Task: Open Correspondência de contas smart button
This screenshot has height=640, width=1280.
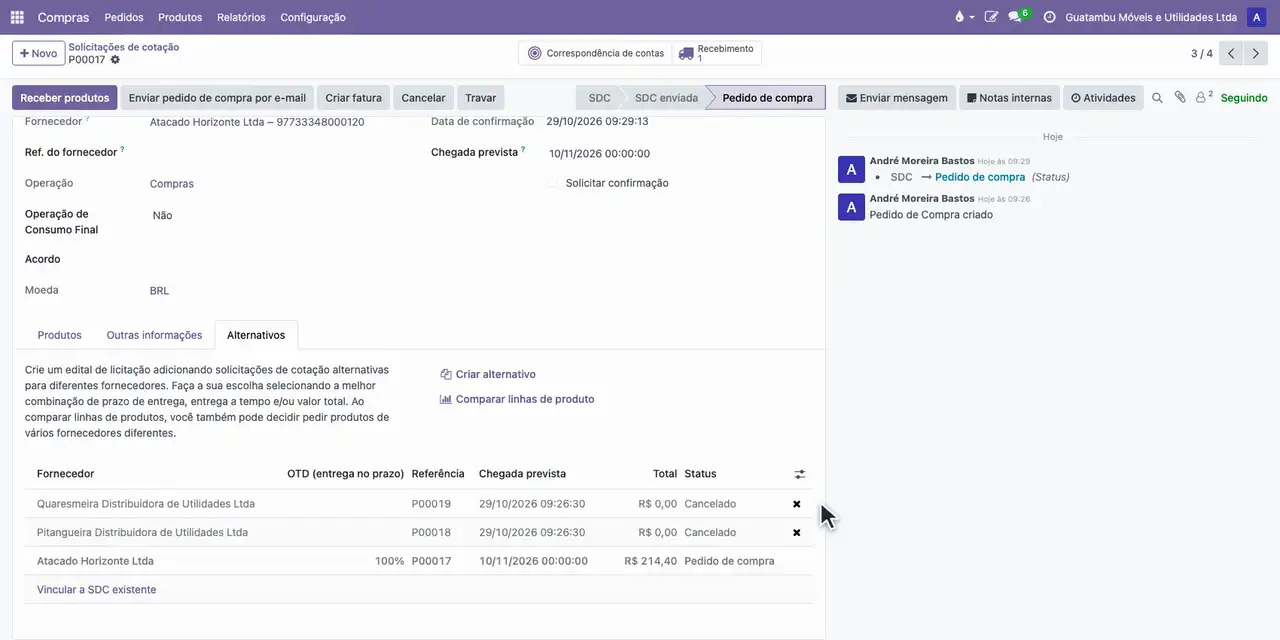Action: click(x=595, y=53)
